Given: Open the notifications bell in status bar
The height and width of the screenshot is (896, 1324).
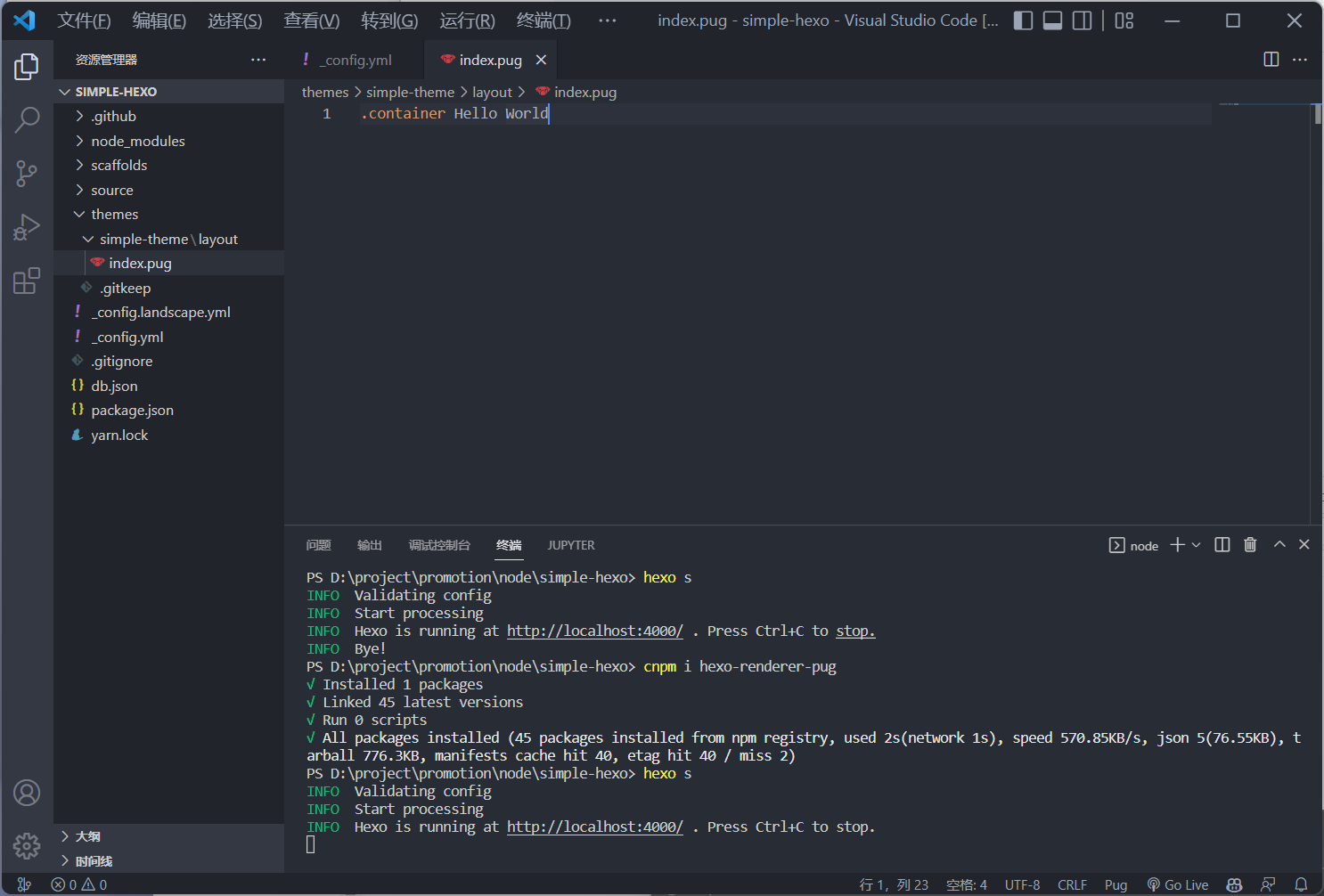Looking at the screenshot, I should (x=1301, y=884).
